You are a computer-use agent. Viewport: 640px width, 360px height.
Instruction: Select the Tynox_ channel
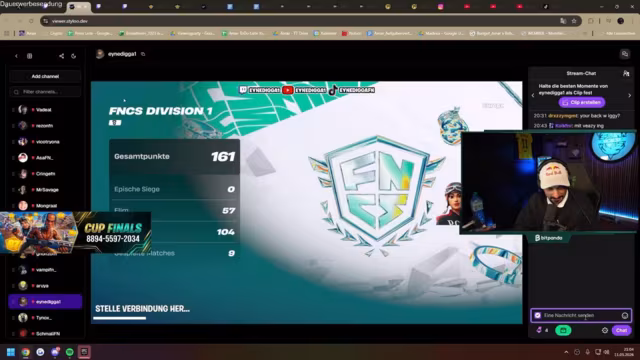tap(45, 318)
